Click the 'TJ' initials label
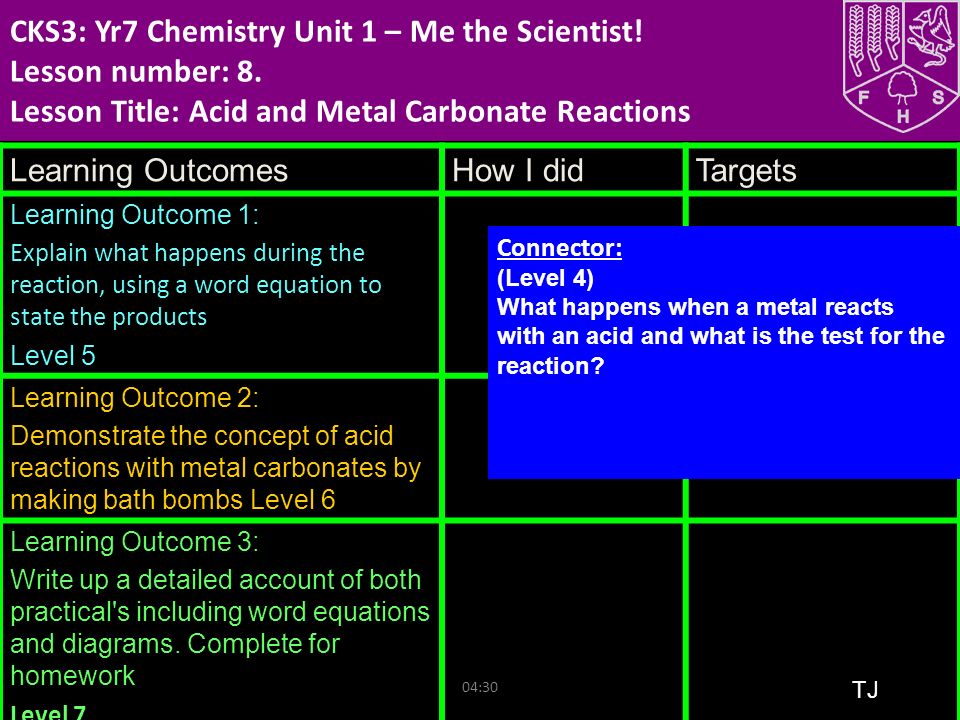Screen dimensions: 960x720 [x=865, y=689]
